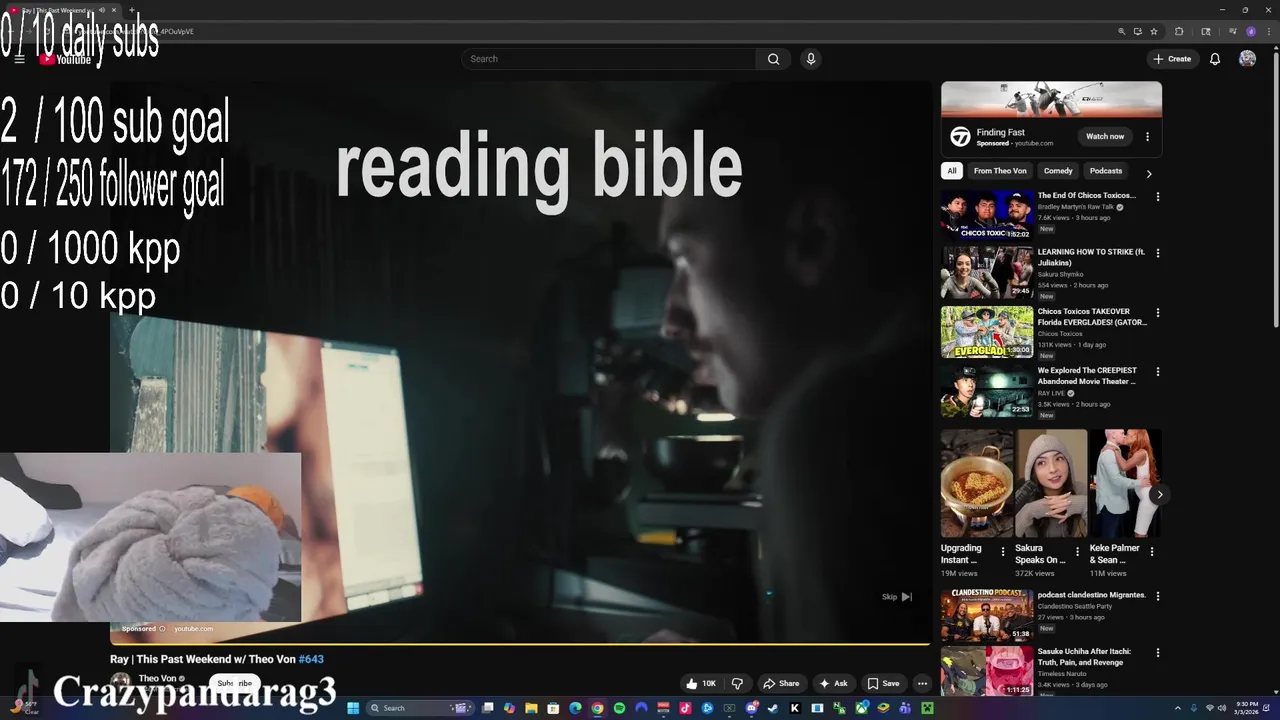
Task: Open the Windows Start menu
Action: (x=353, y=708)
